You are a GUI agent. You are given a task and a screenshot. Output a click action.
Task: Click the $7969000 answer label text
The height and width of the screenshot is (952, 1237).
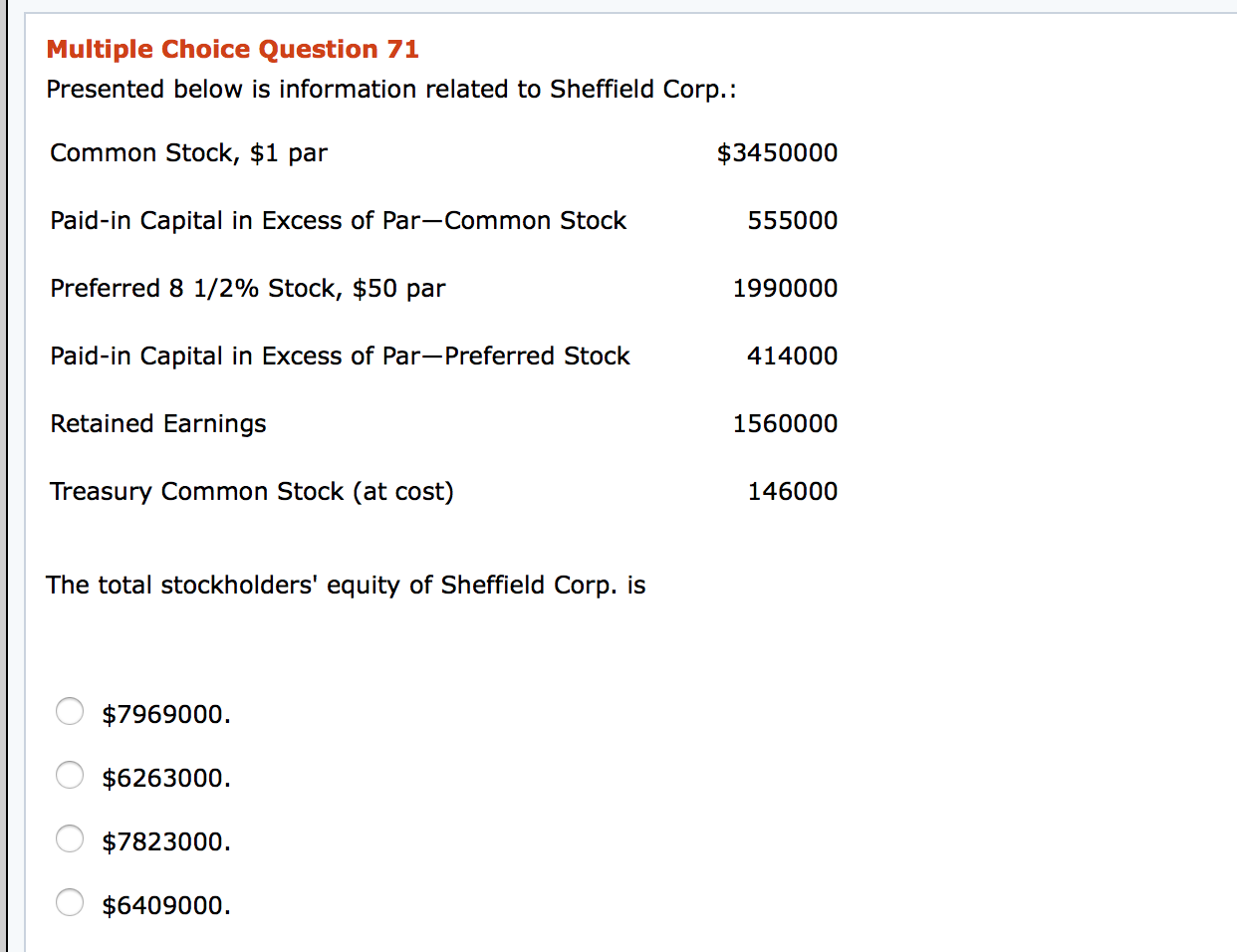pyautogui.click(x=164, y=713)
